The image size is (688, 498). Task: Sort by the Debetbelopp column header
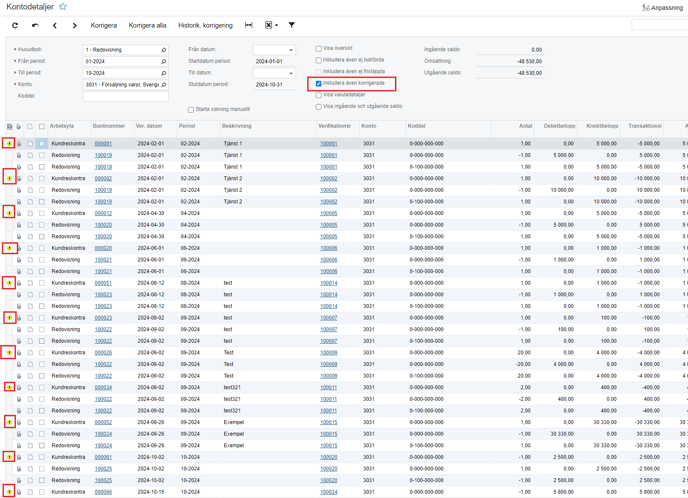[559, 126]
